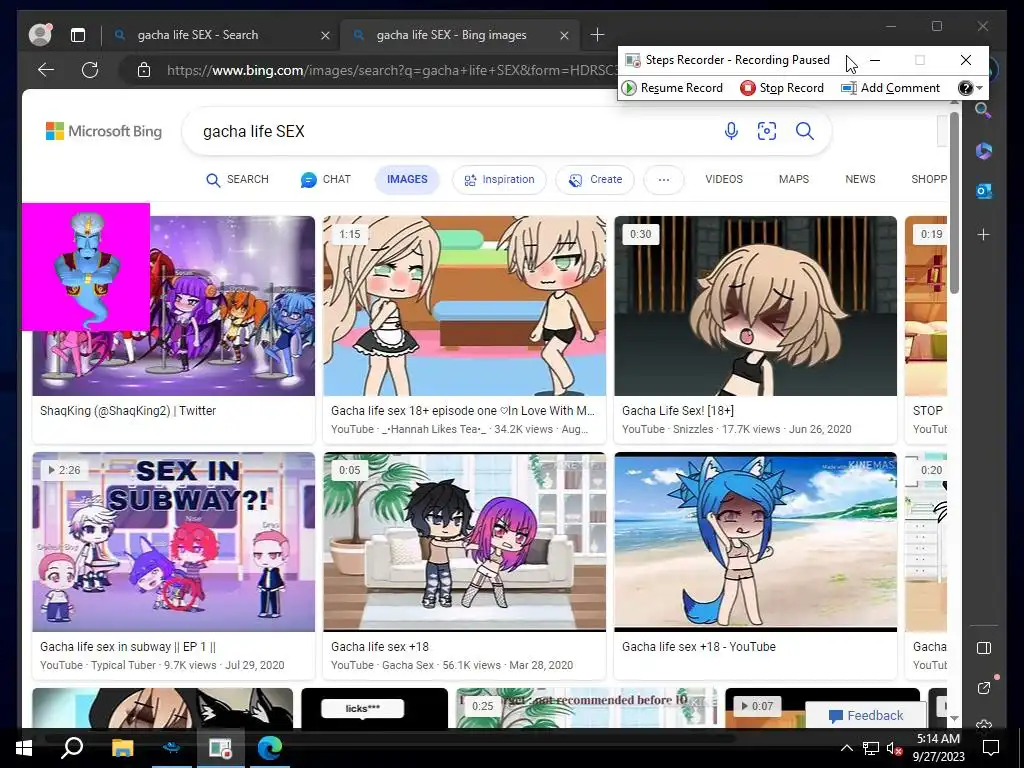Switch to the 'Bing images' browser tab

pos(459,35)
